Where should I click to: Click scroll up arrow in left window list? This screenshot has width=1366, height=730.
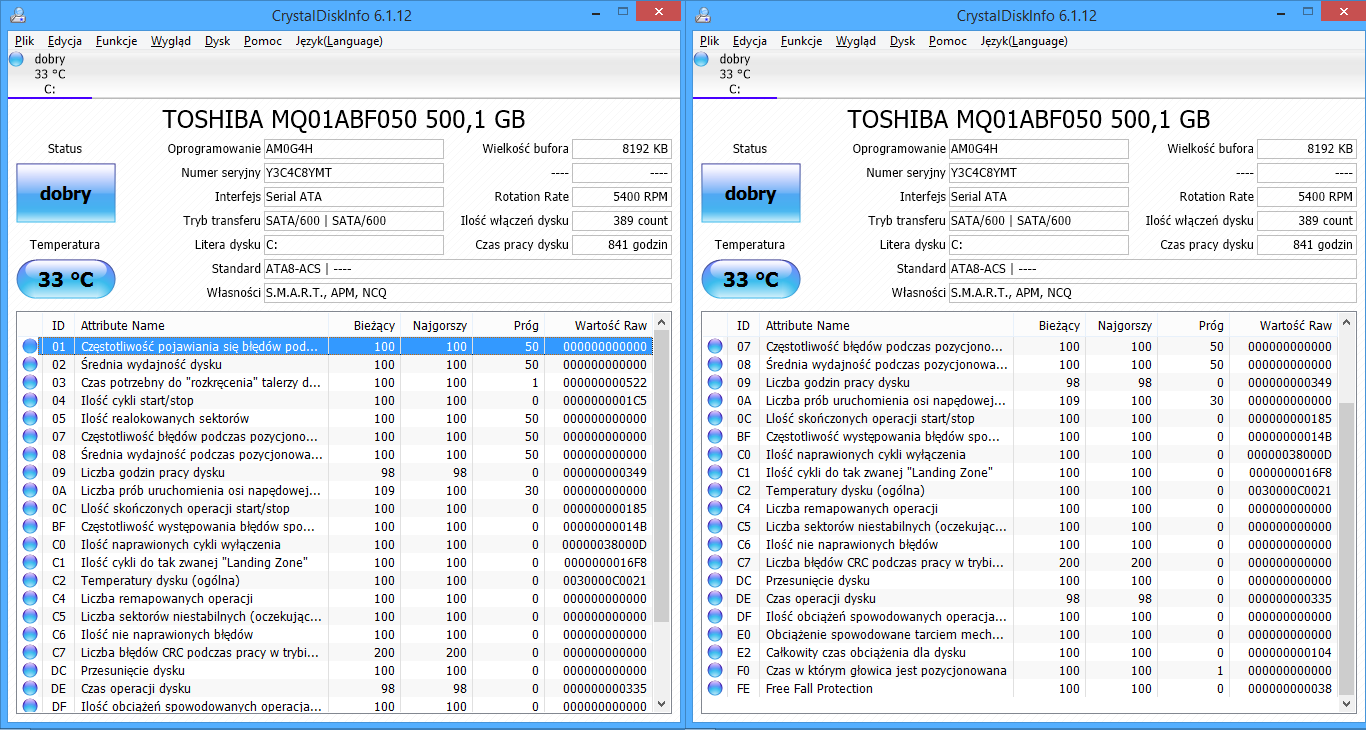[x=661, y=324]
